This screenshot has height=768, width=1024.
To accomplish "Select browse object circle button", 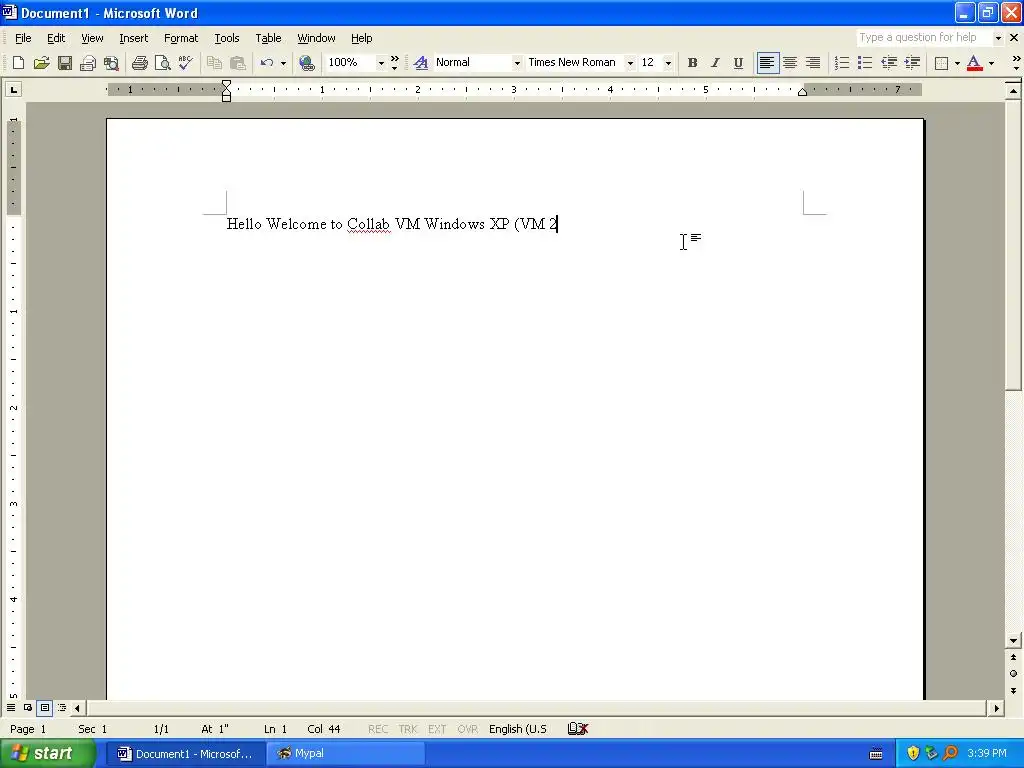I will 1013,673.
